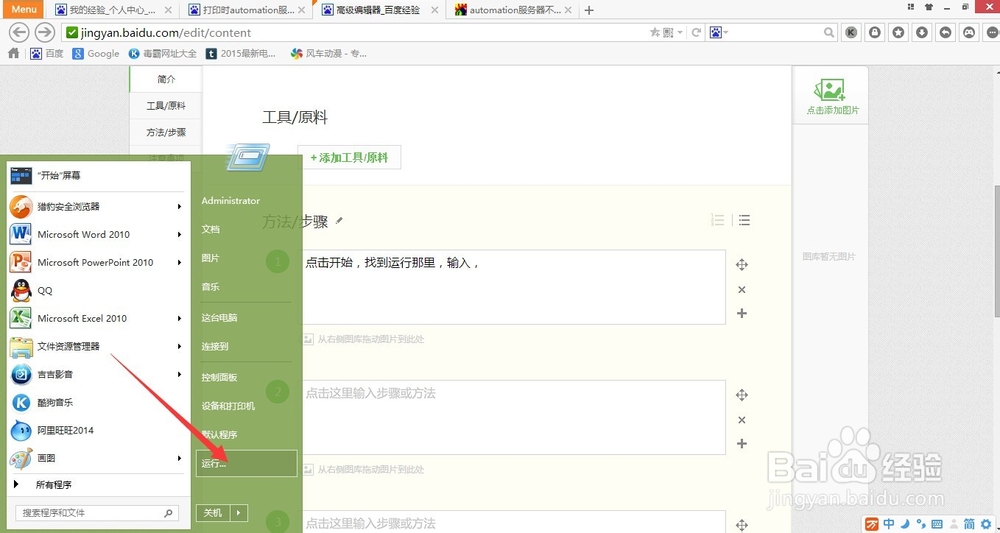Expand the Microsoft PowerPoint 2010 submenu arrow
The width and height of the screenshot is (1000, 533).
click(x=179, y=263)
